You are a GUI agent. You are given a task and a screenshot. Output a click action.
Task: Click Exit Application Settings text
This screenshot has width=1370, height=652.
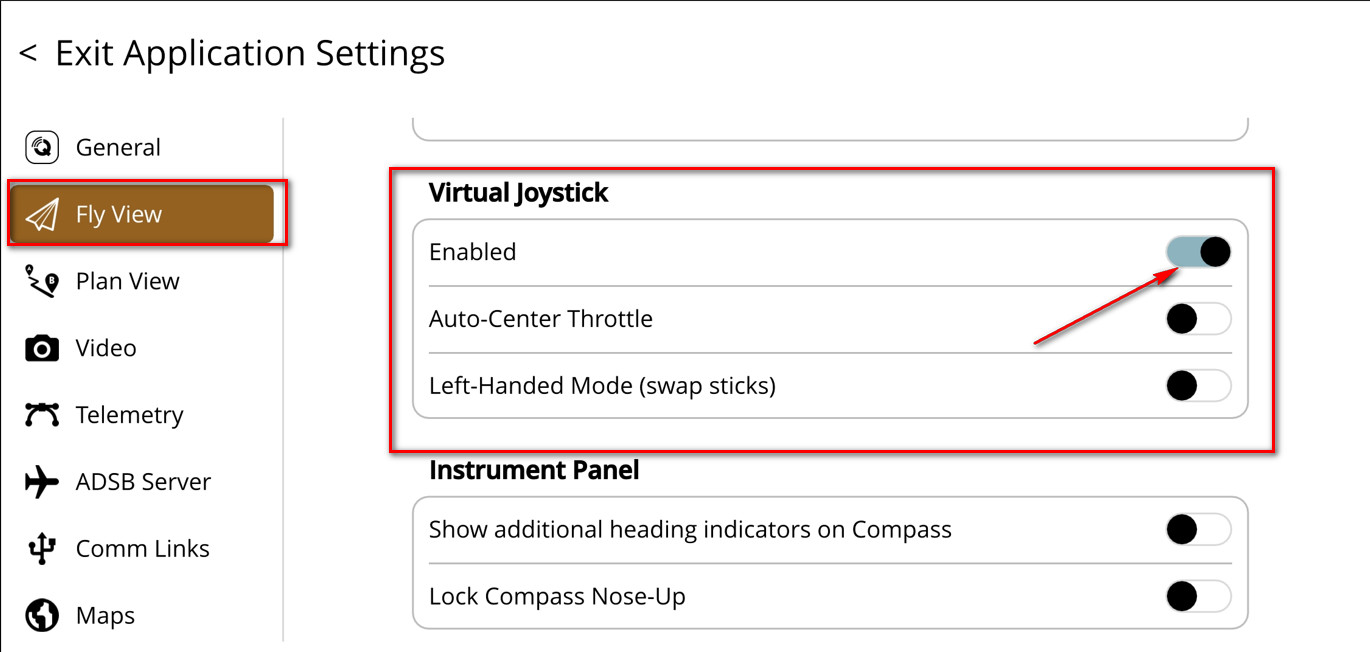point(249,53)
